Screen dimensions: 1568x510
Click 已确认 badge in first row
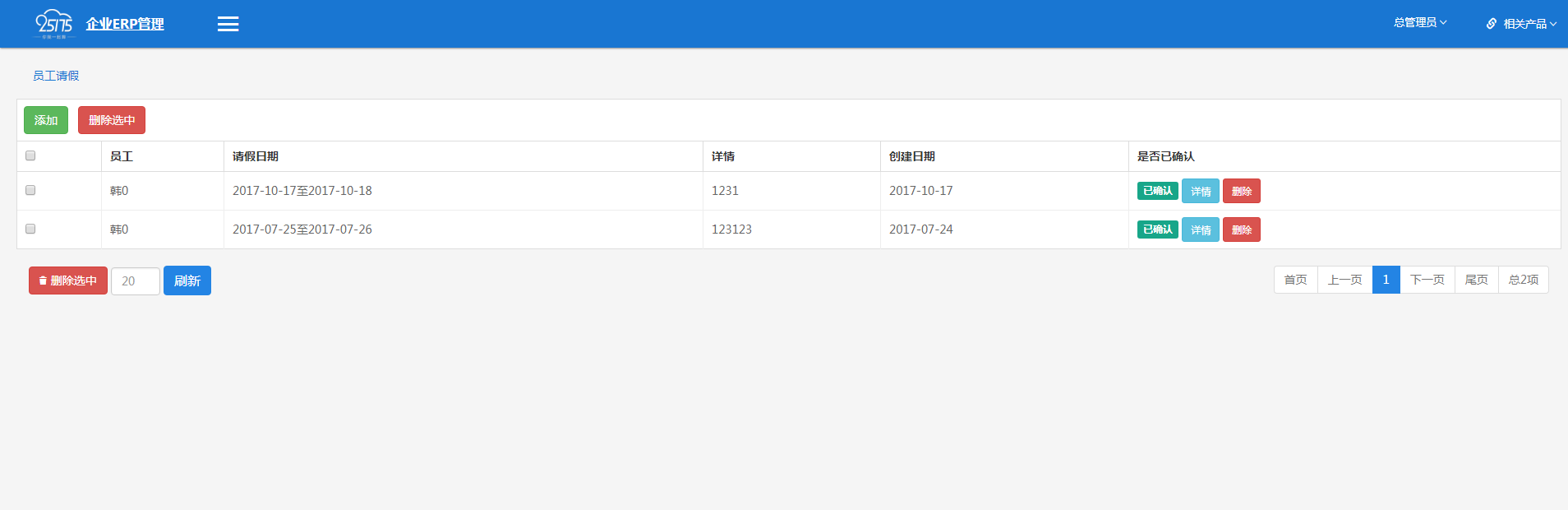[1157, 191]
